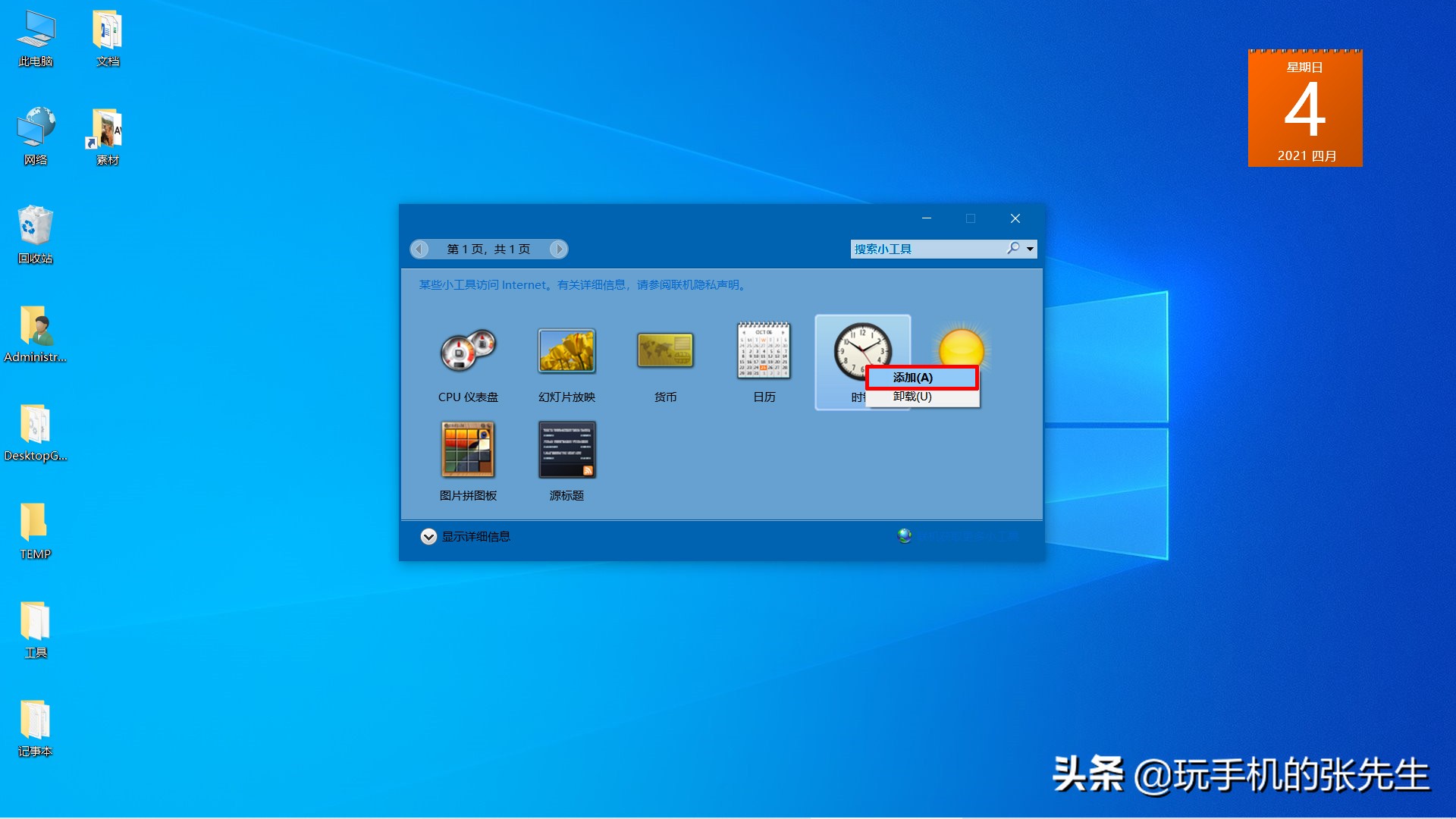Click the orange calendar gadget showing 4

pos(1306,106)
